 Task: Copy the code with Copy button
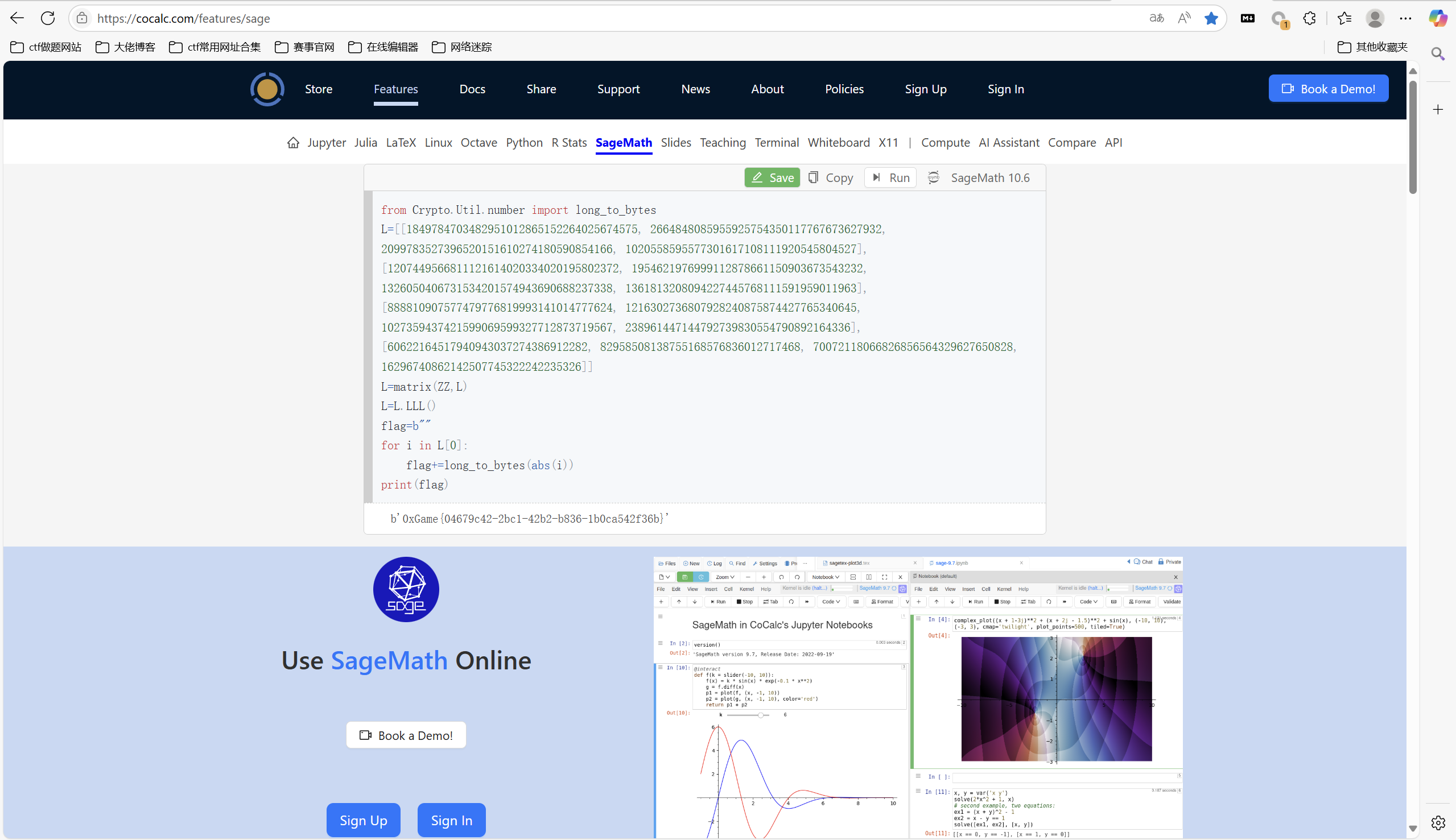(x=831, y=177)
